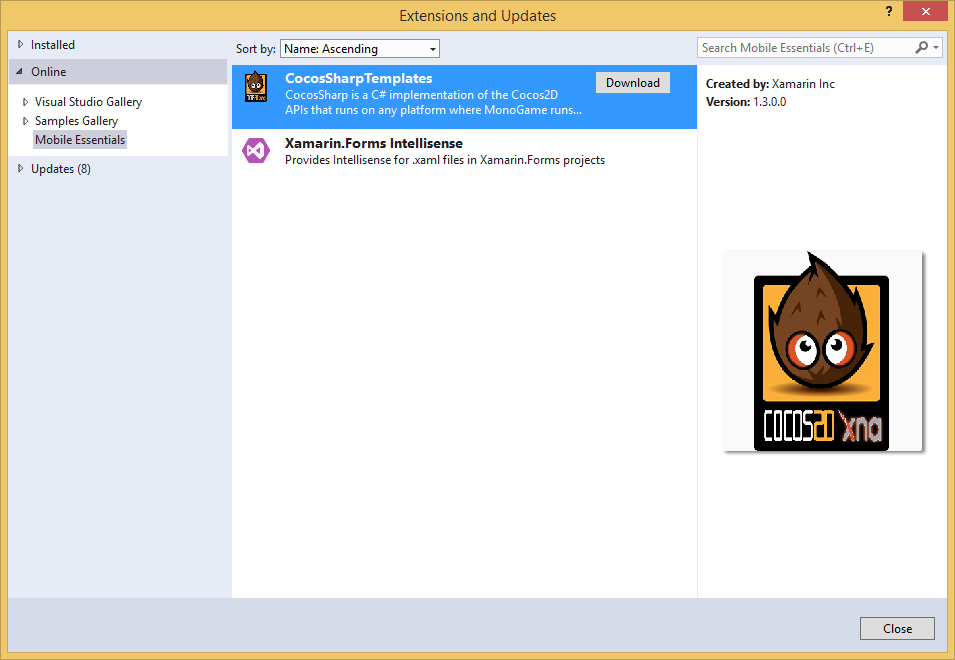The image size is (955, 660).
Task: Click the CocosSharp description text
Action: (x=433, y=102)
